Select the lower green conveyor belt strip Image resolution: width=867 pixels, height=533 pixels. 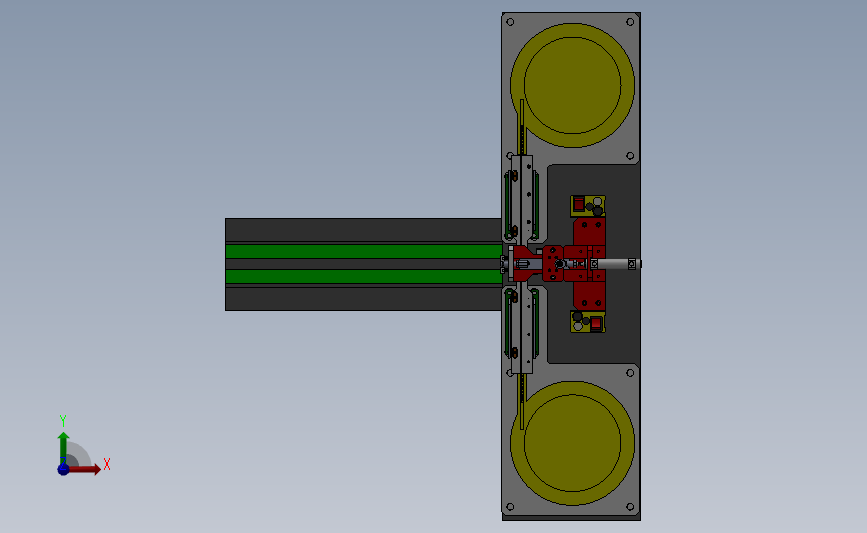tap(363, 276)
